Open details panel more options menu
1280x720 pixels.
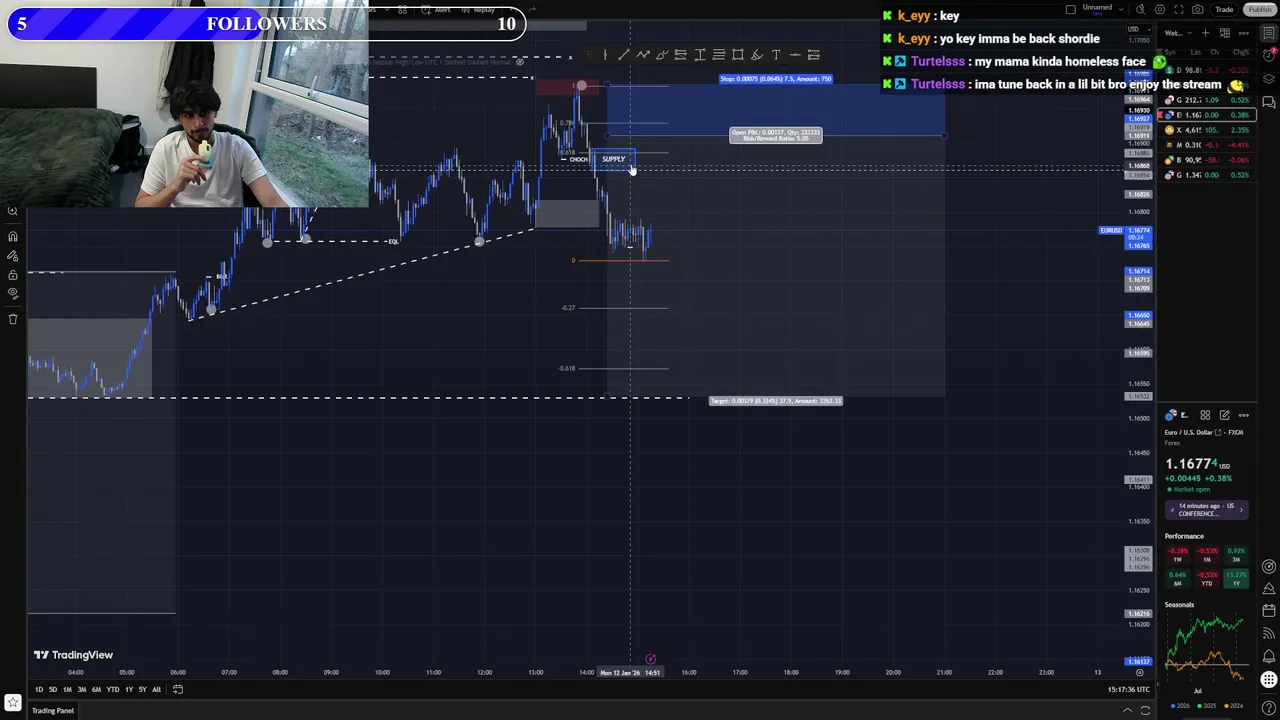tap(1244, 415)
